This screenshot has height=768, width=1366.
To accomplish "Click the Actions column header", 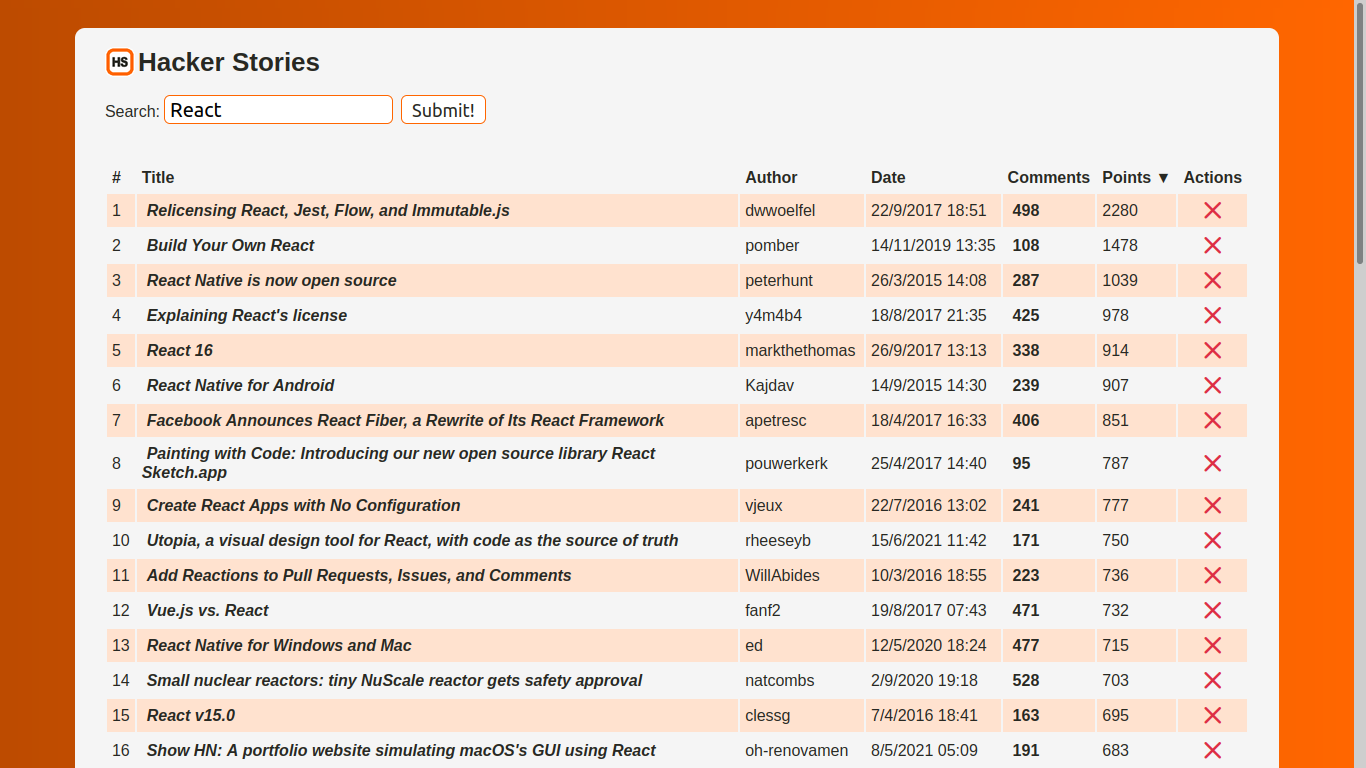I will point(1212,177).
